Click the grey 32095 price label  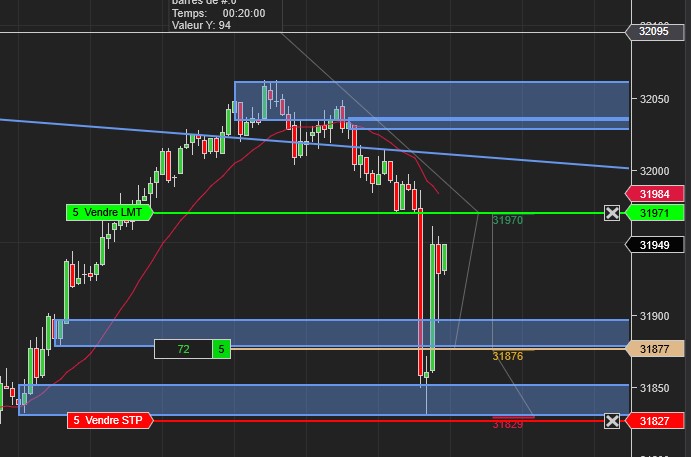pos(655,32)
